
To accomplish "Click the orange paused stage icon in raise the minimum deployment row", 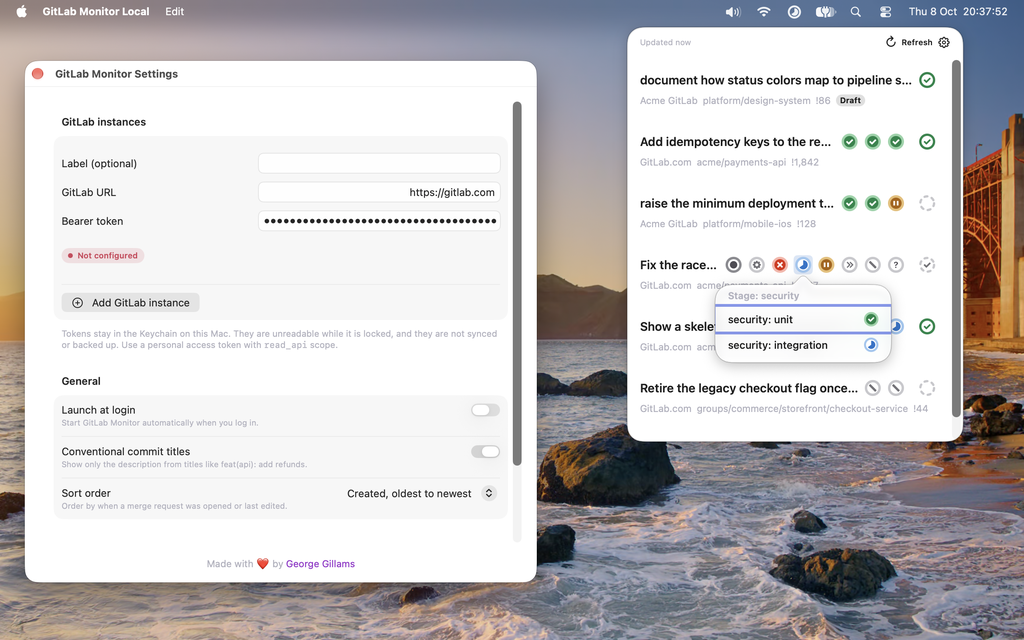I will tap(896, 203).
